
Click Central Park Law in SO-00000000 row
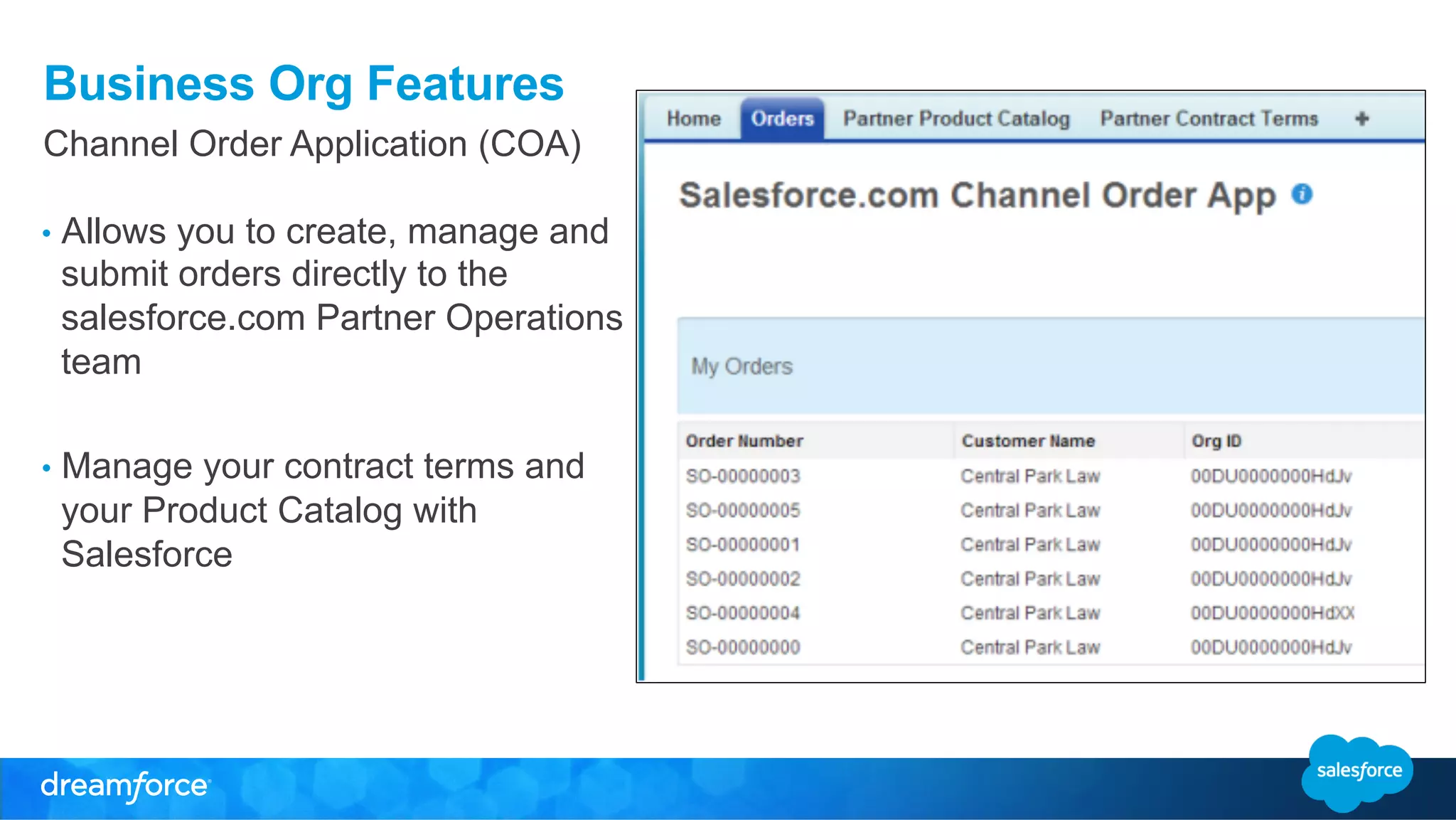pos(1030,646)
